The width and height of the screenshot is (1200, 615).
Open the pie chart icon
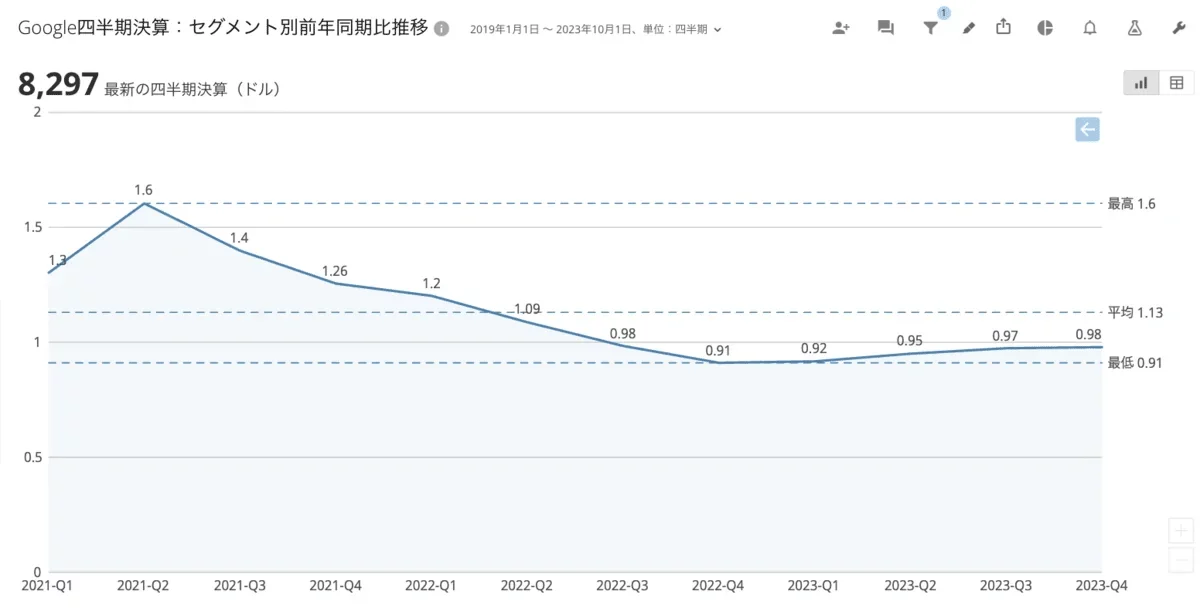[x=1045, y=28]
